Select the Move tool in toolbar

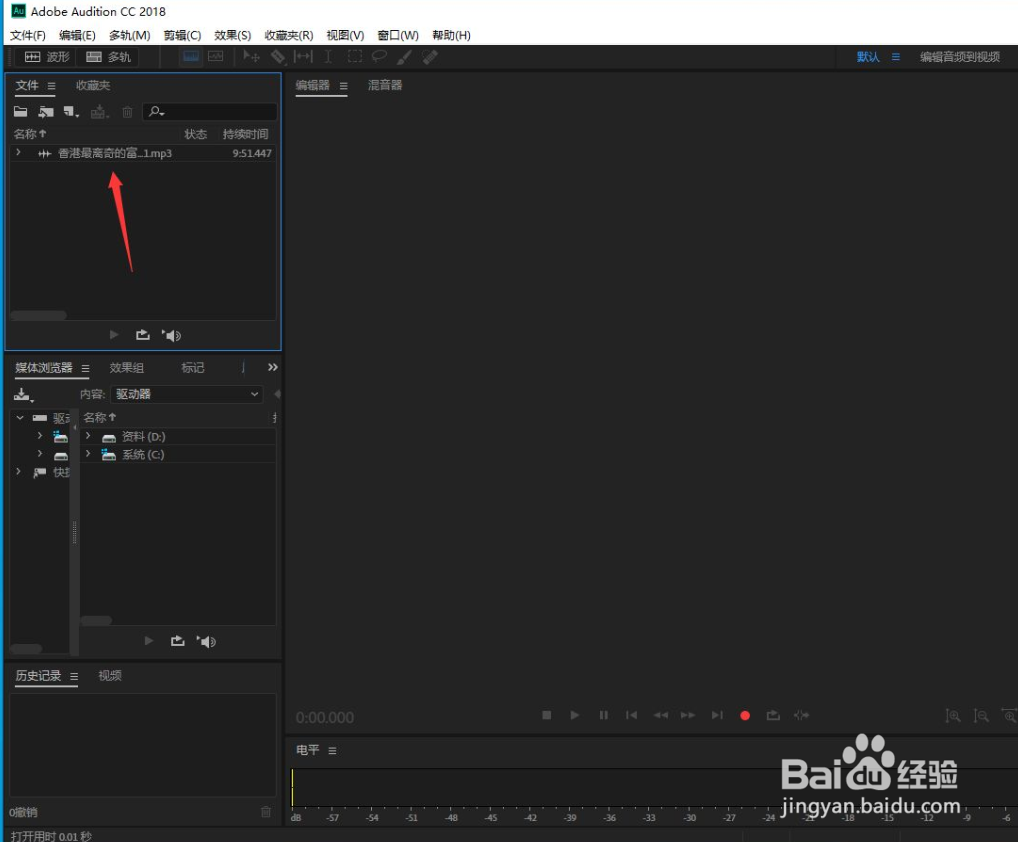pyautogui.click(x=251, y=56)
